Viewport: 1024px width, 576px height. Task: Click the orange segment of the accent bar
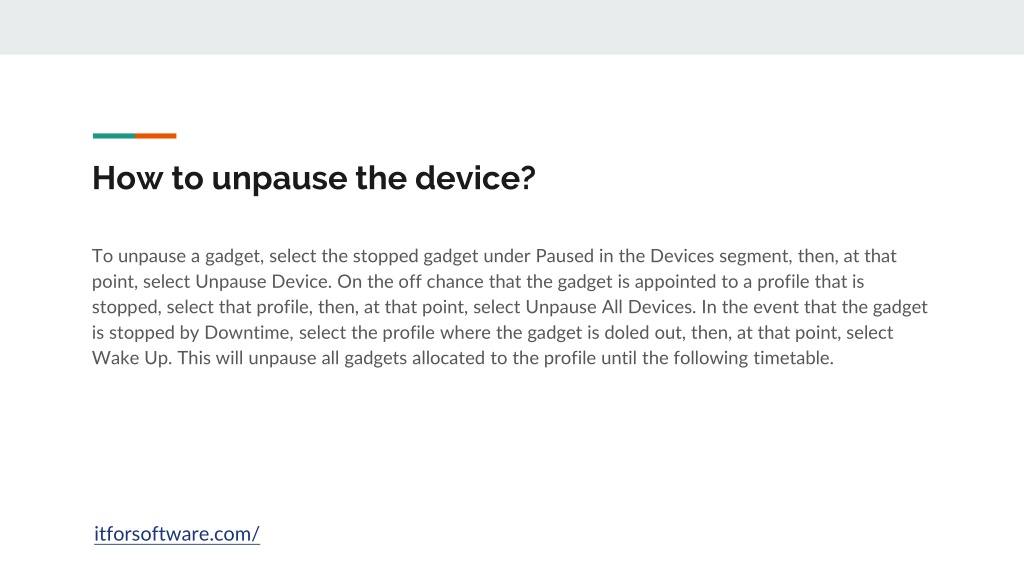coord(155,136)
